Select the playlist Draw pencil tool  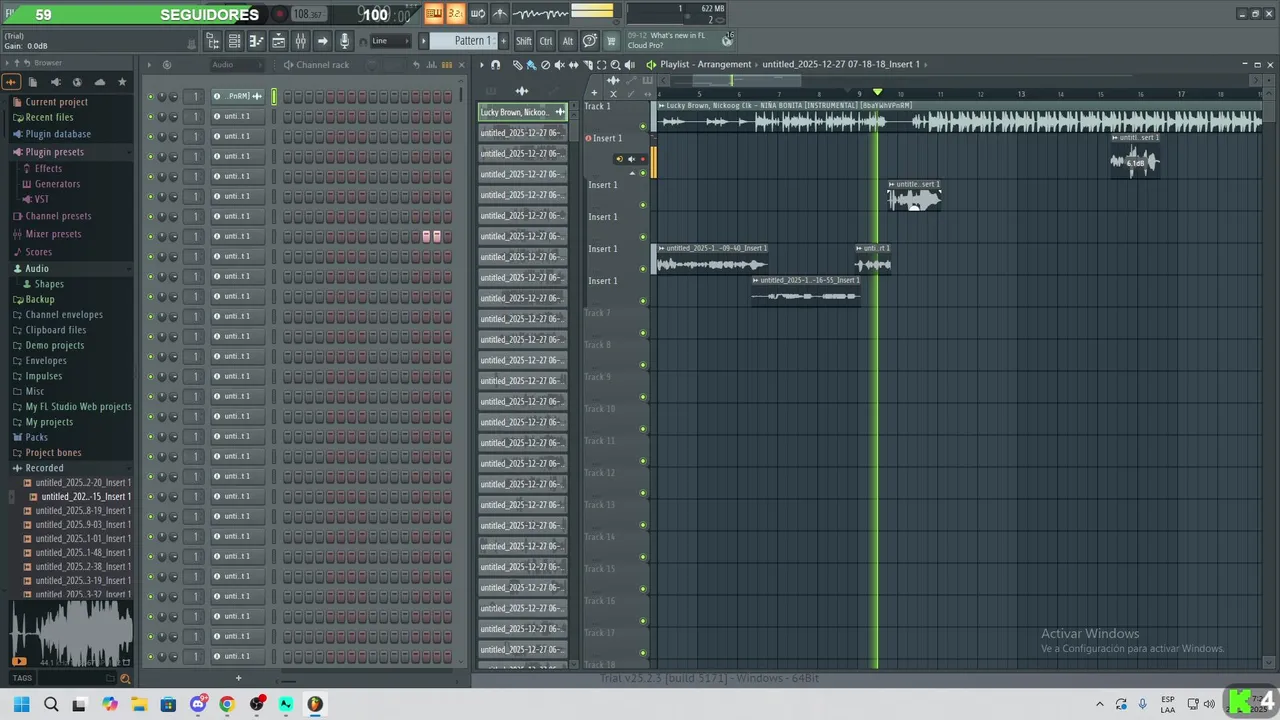point(517,65)
